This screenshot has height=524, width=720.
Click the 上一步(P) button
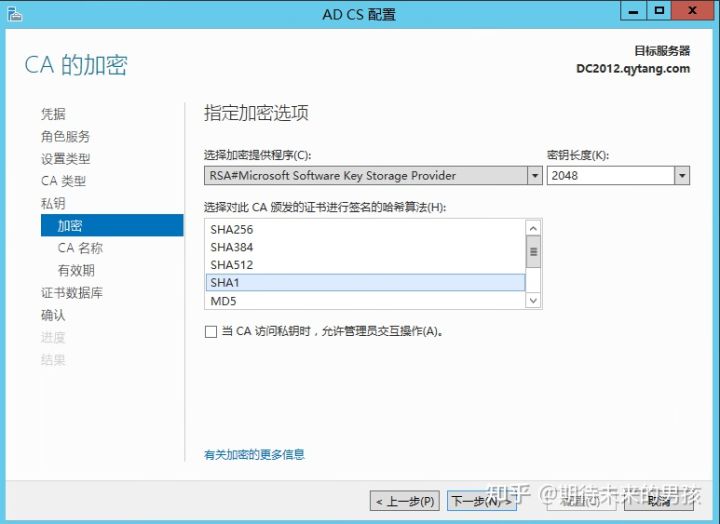[405, 501]
